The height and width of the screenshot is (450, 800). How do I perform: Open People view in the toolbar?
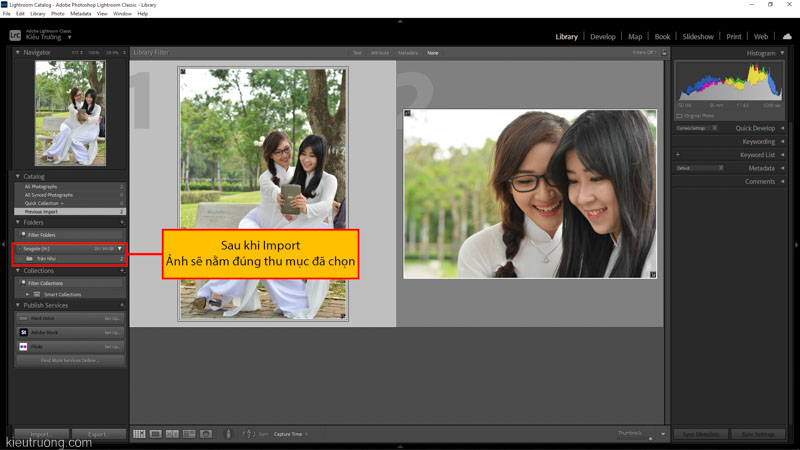pos(206,434)
